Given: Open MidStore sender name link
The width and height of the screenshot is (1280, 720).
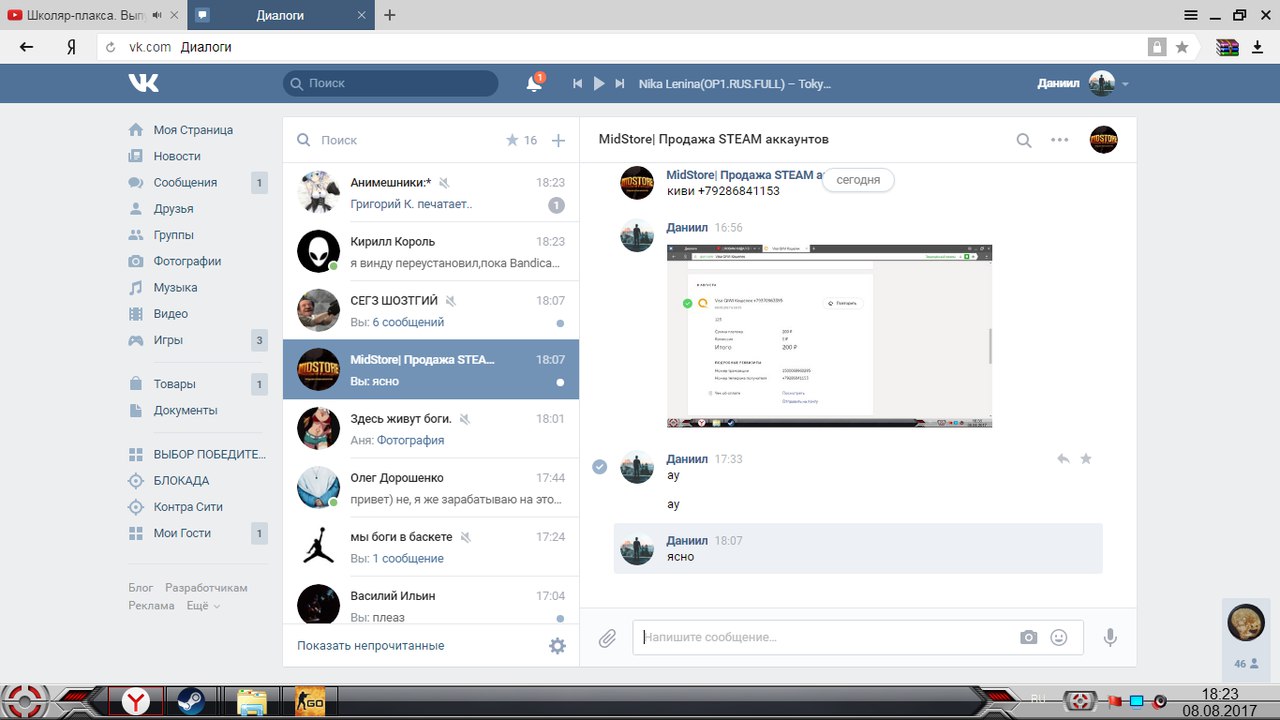Looking at the screenshot, I should point(745,175).
